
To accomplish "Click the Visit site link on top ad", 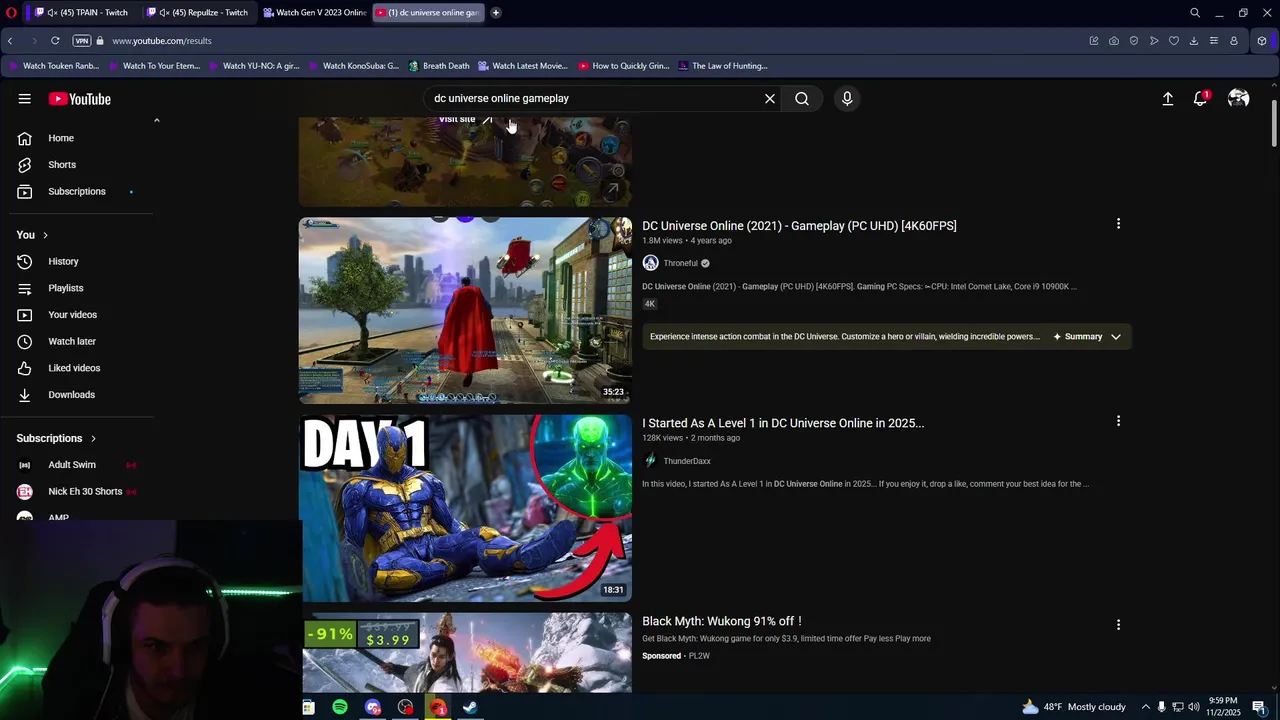I will click(465, 119).
